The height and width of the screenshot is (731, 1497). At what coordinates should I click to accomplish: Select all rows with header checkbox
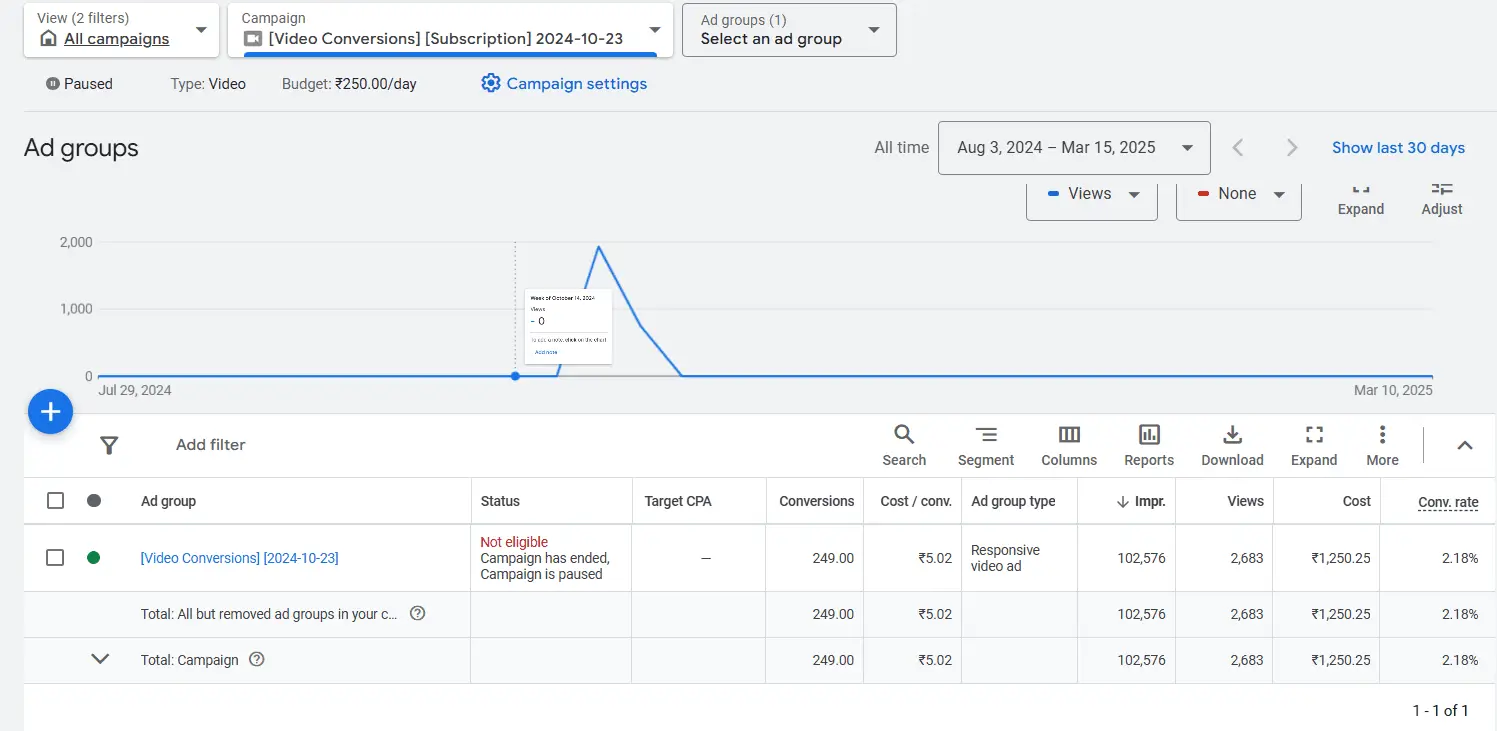tap(56, 501)
